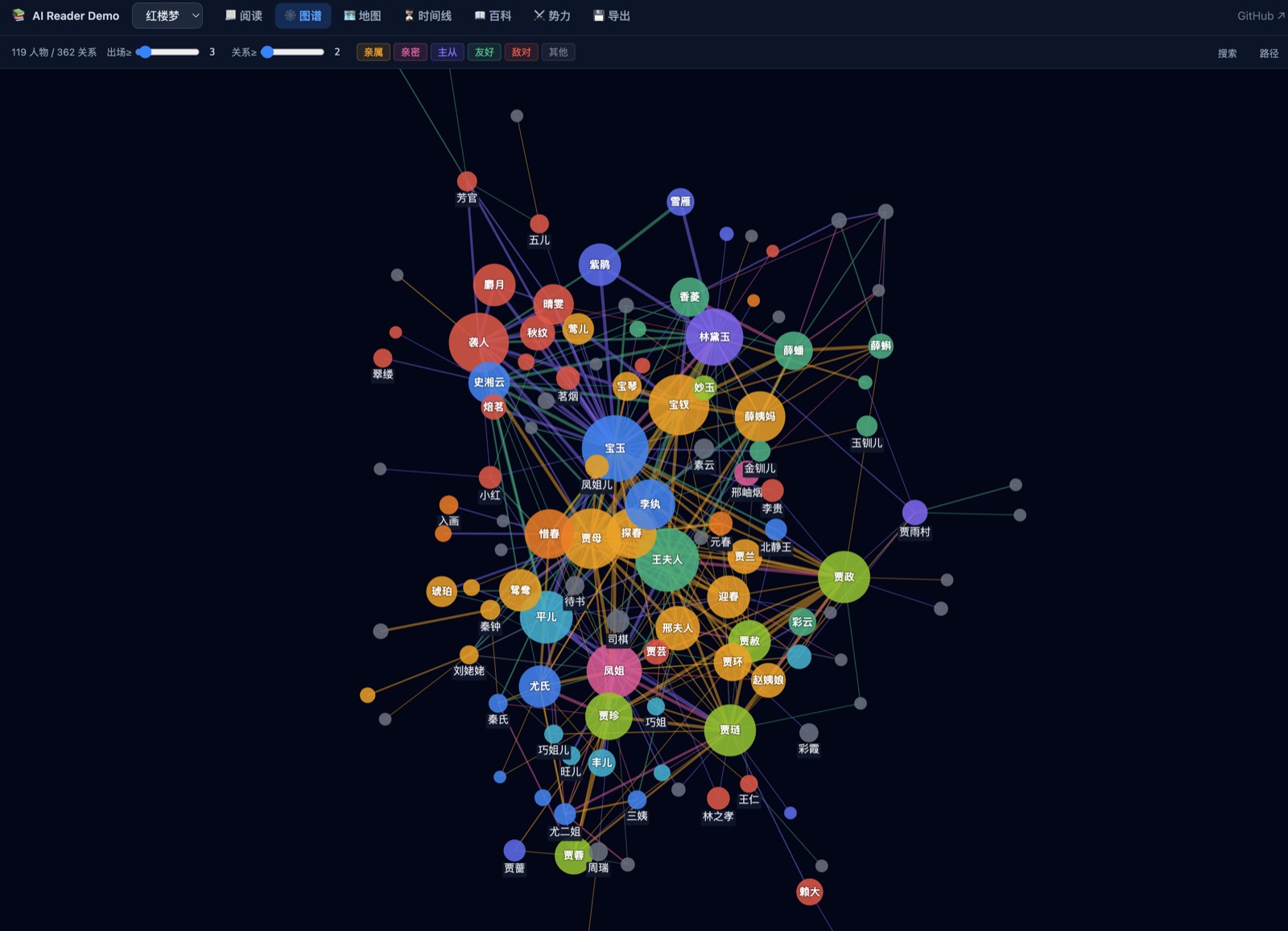Toggle the 亲密 relation filter
Screen dimensions: 1288x931
click(411, 52)
